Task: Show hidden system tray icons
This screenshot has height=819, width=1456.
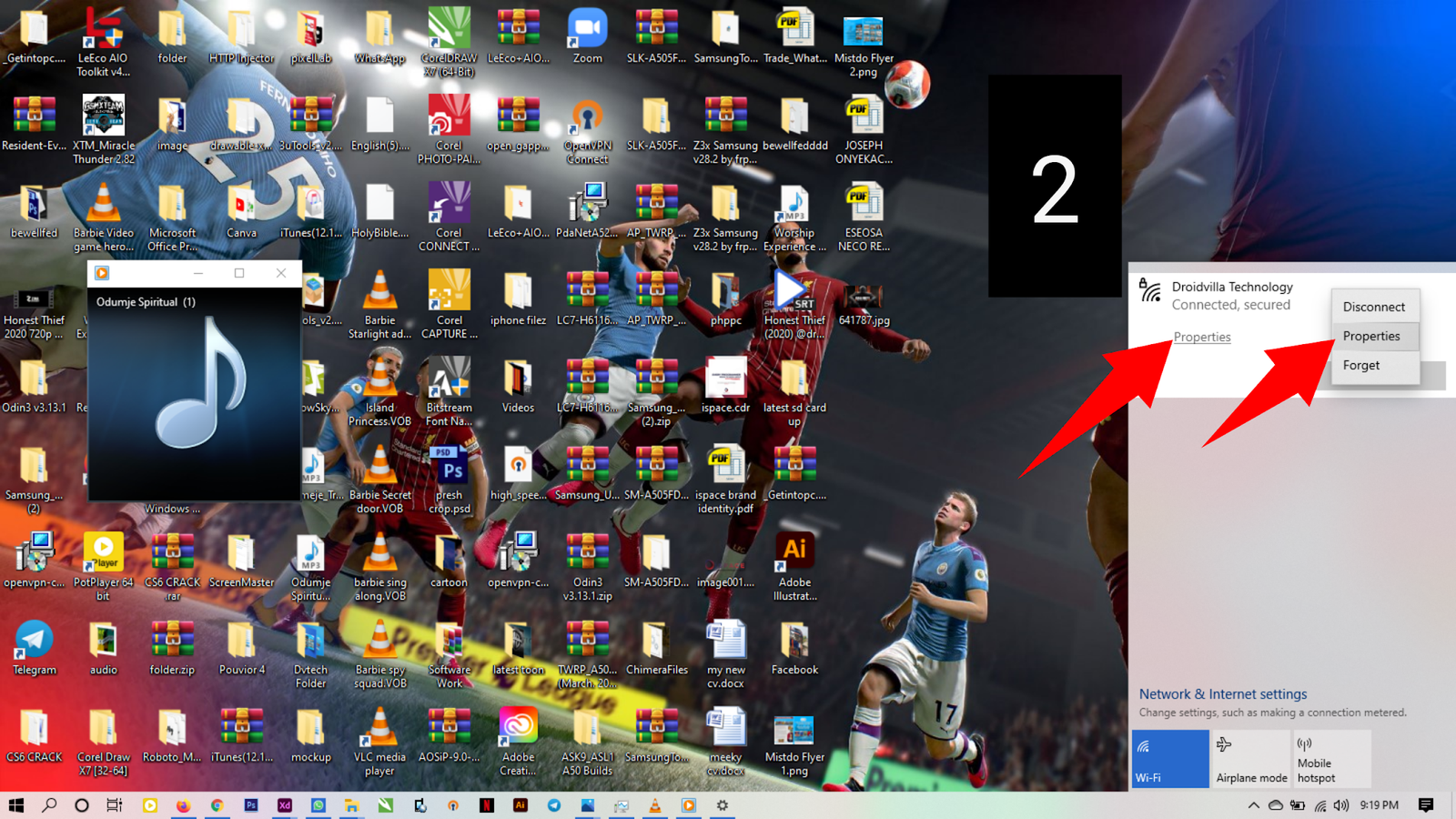Action: 1253,805
